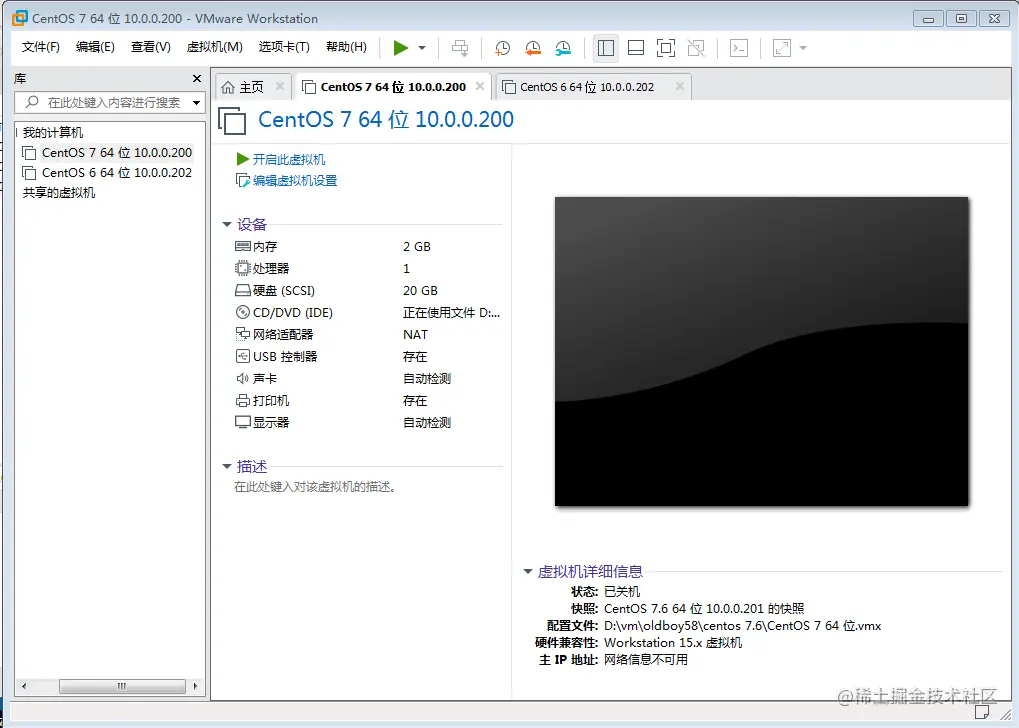
Task: Take a snapshot with clock-plus icon
Action: [x=502, y=48]
